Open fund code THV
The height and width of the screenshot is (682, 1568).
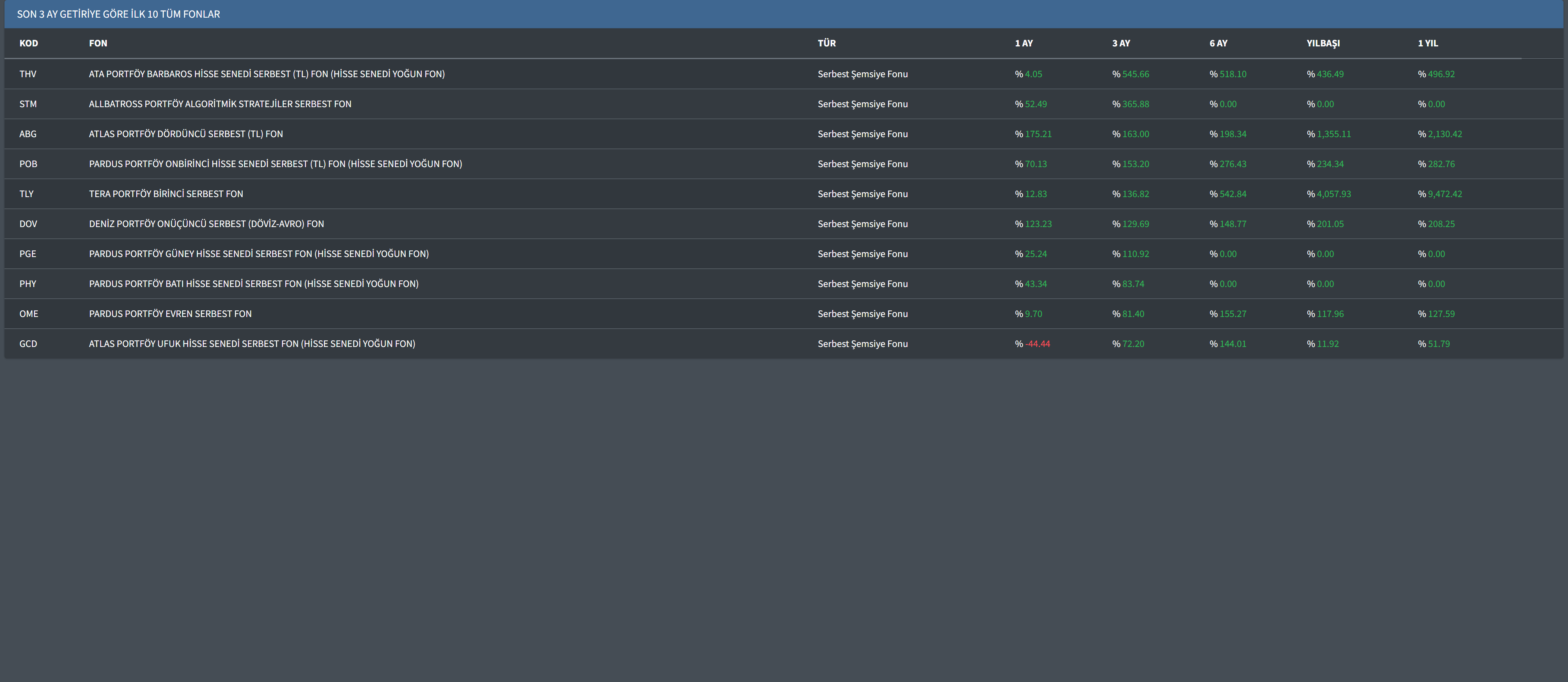point(28,74)
